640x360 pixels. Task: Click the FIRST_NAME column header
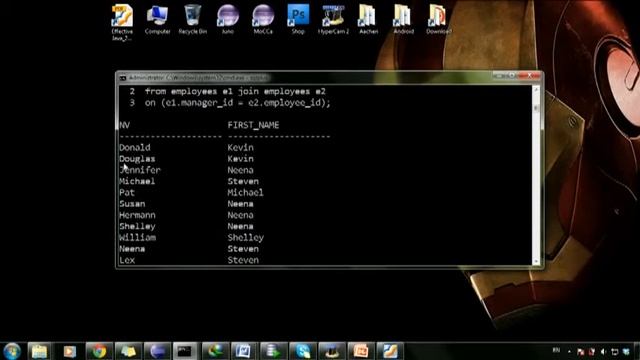pyautogui.click(x=253, y=125)
